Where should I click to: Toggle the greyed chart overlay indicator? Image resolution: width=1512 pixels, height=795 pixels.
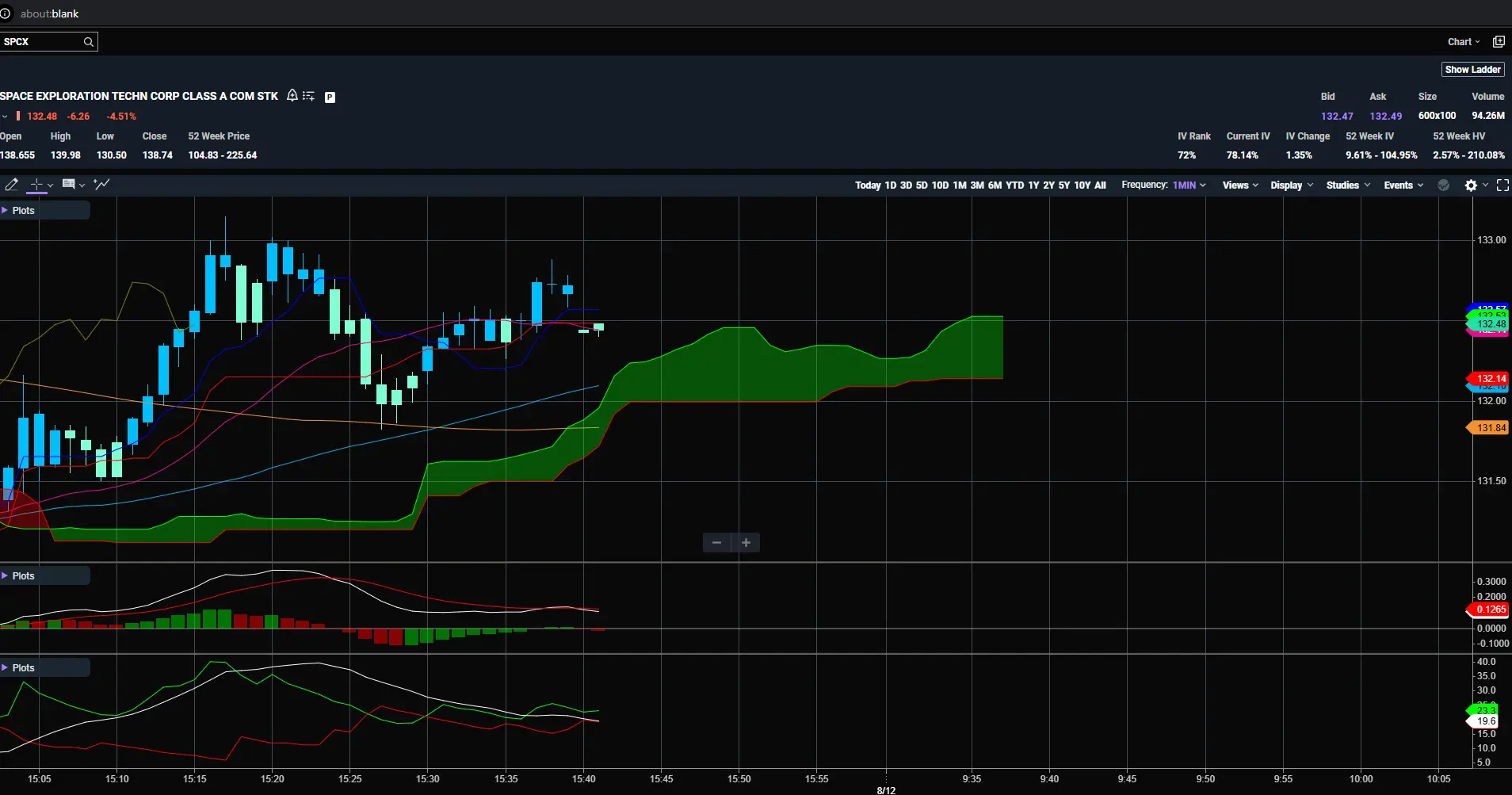[1443, 185]
